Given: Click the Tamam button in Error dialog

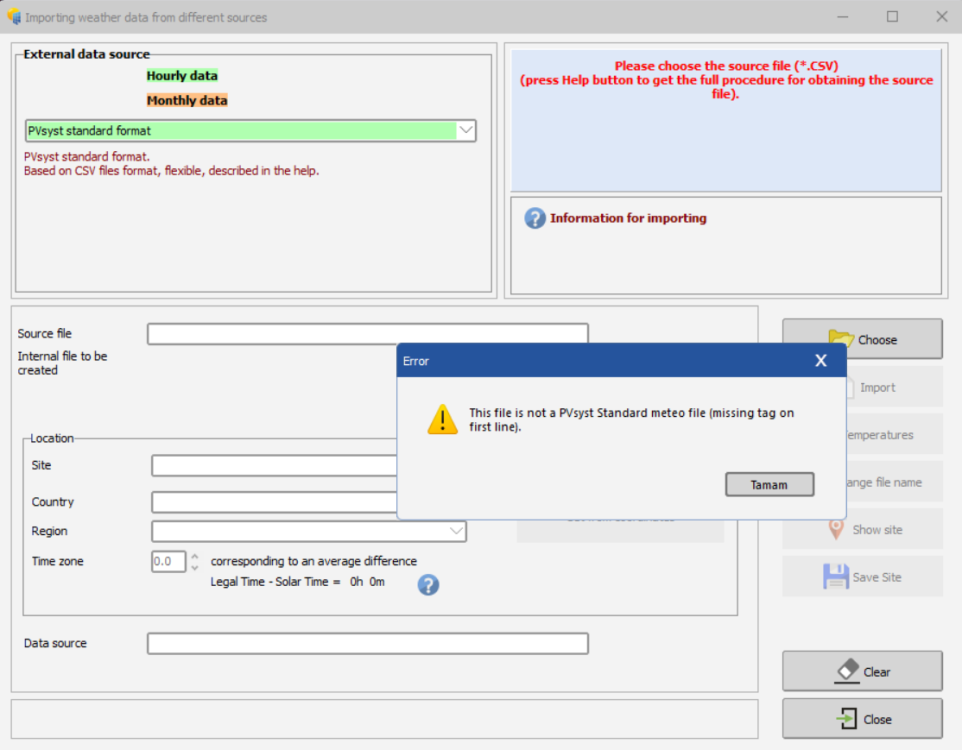Looking at the screenshot, I should (x=769, y=485).
